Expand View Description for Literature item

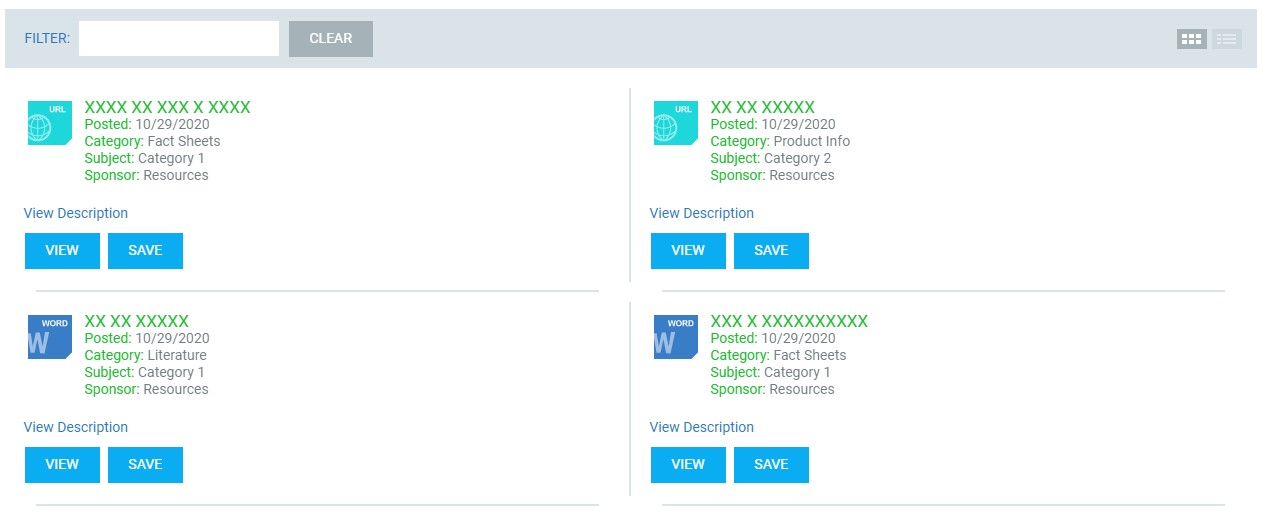[76, 427]
